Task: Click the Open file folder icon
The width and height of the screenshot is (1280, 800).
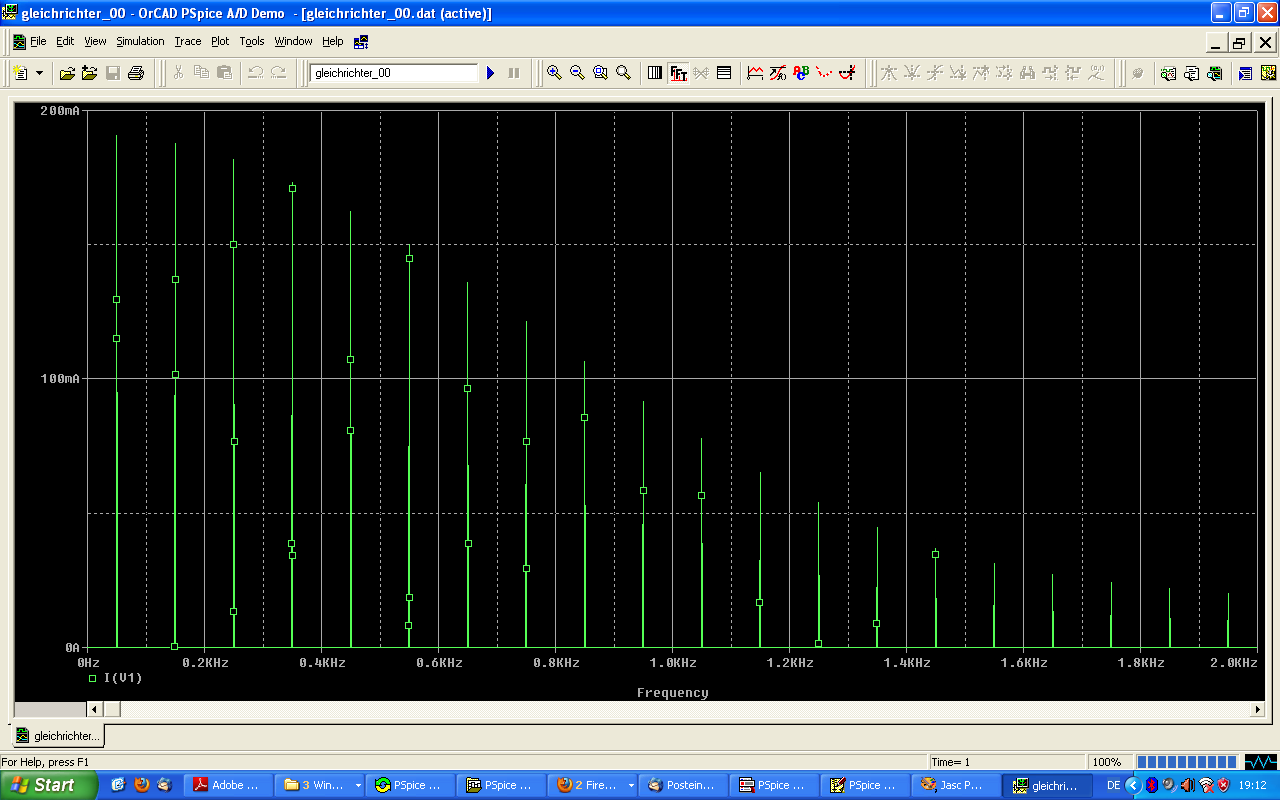Action: click(x=67, y=73)
